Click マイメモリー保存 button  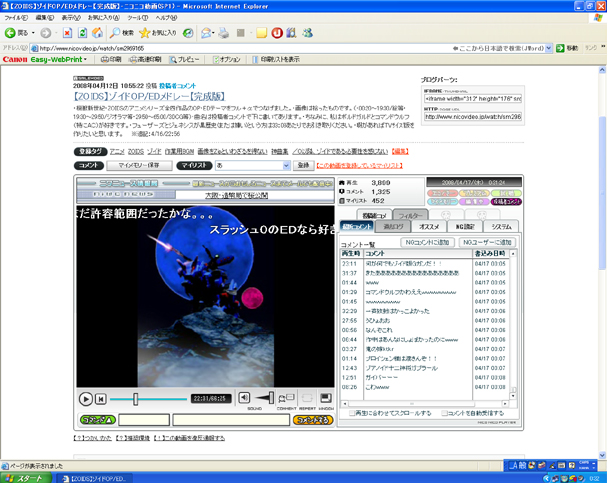[x=139, y=166]
